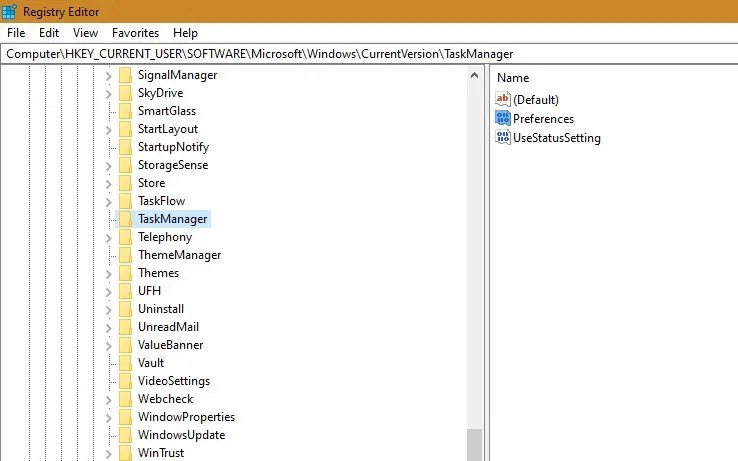Expand the Themes key
Screen dimensions: 738x461
[108, 274]
